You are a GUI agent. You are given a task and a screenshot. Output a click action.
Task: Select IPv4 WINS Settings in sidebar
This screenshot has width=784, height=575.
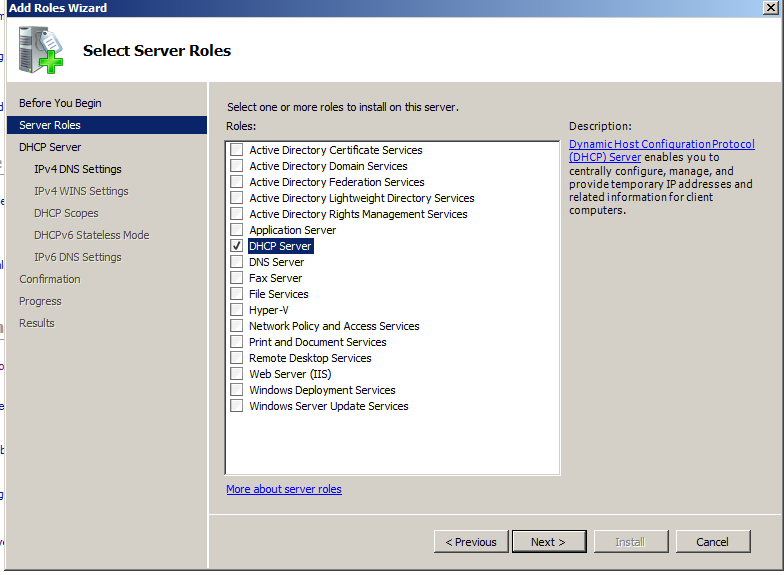coord(81,191)
